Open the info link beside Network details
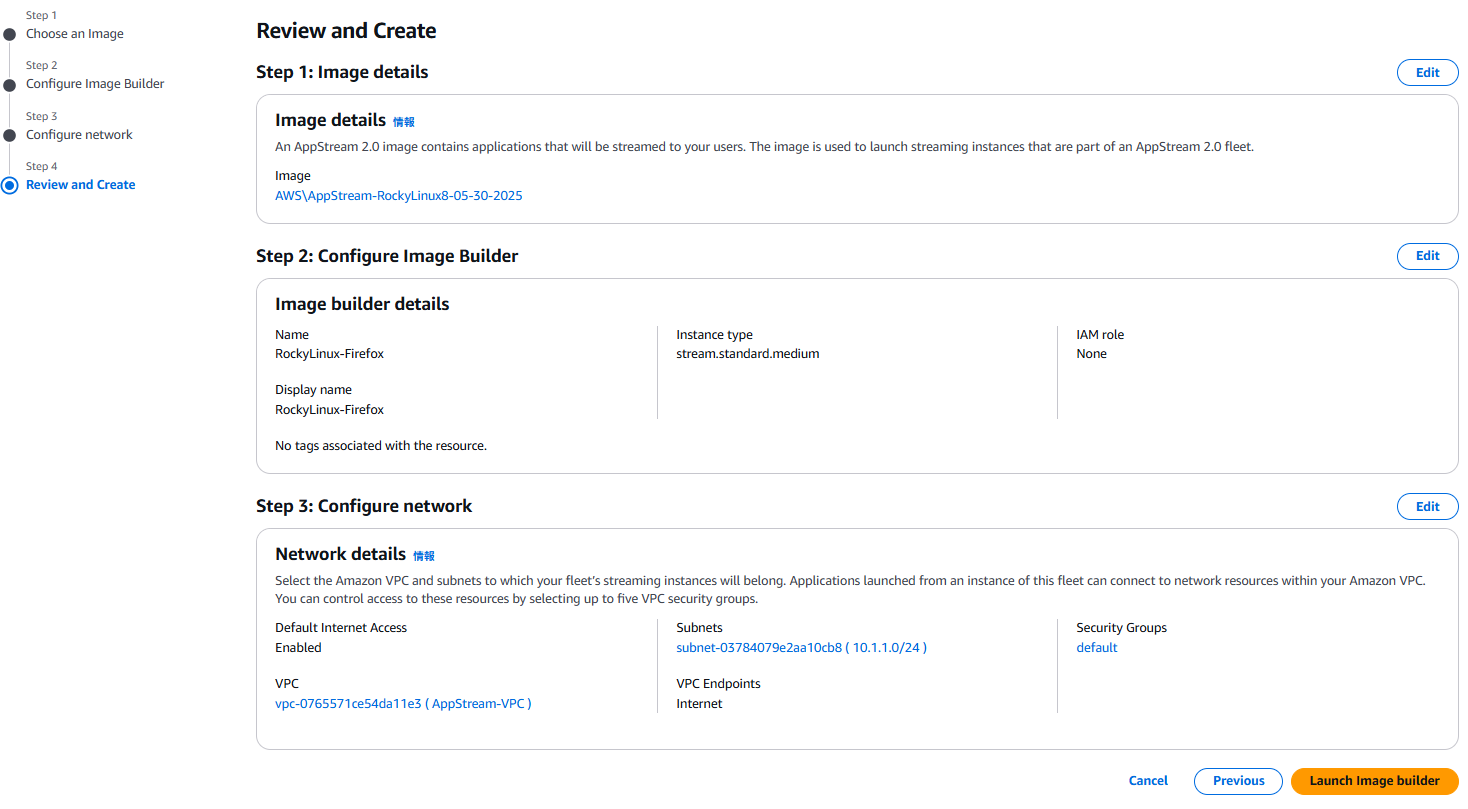 click(424, 556)
